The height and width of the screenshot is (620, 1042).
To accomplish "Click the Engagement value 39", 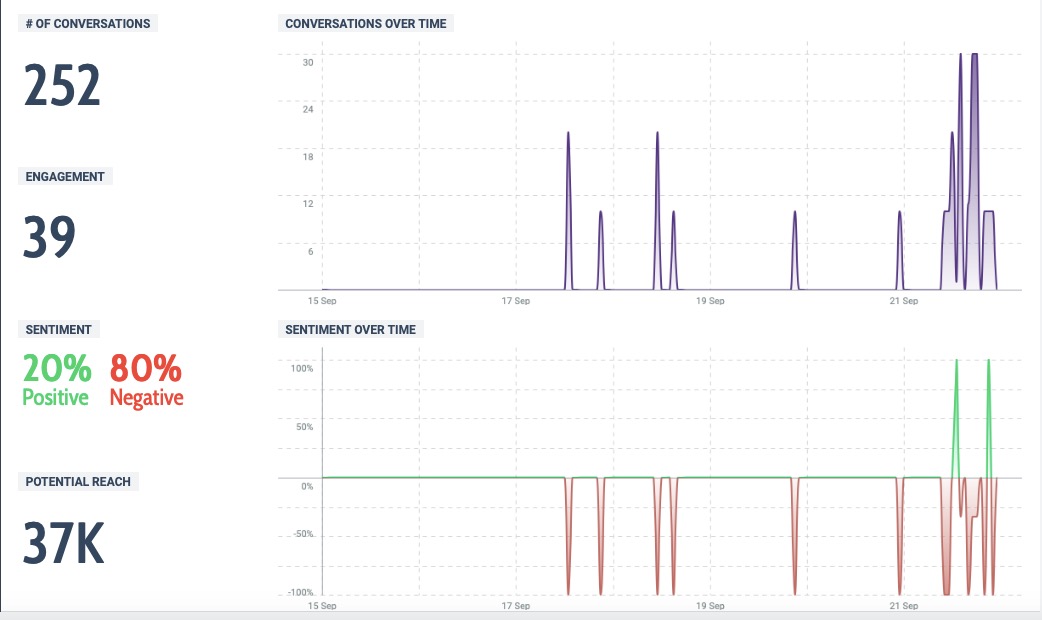I will pyautogui.click(x=50, y=238).
